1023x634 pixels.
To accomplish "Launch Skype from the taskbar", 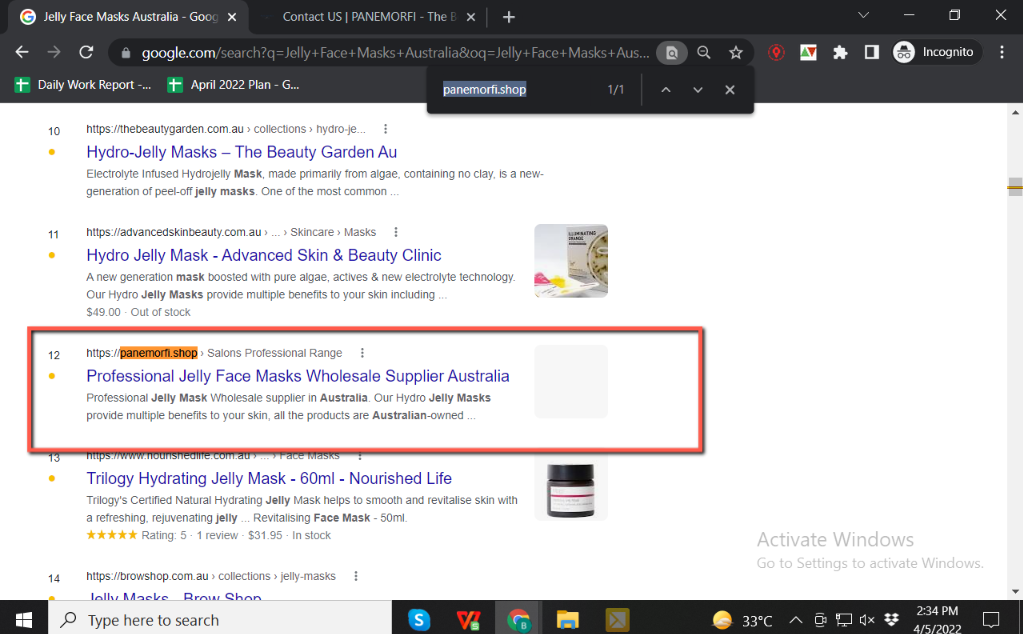I will point(419,620).
